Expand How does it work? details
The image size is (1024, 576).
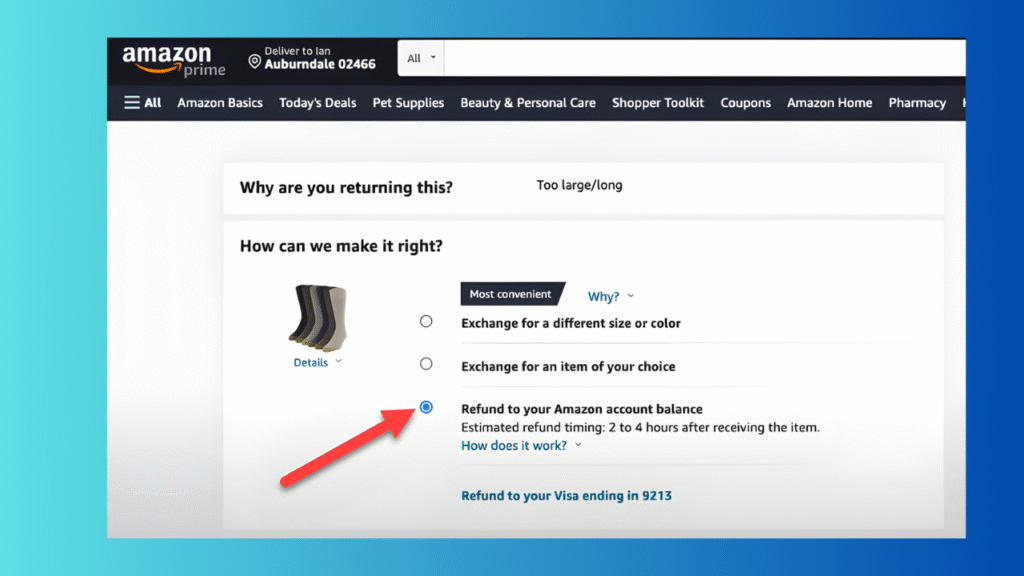tap(520, 446)
